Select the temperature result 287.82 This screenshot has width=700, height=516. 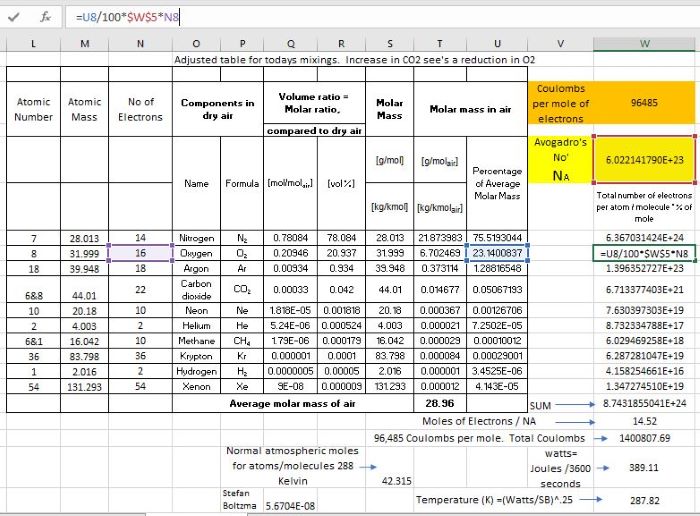coord(645,500)
